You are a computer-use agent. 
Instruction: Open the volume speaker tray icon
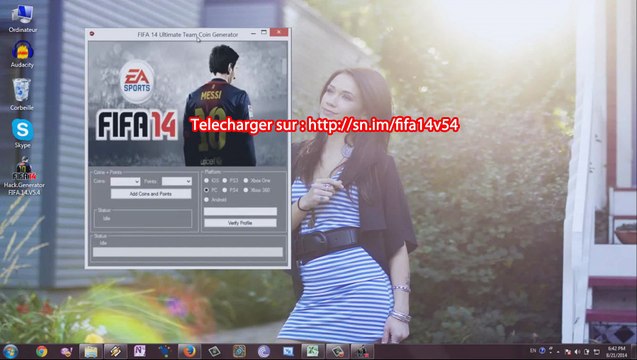(x=577, y=351)
